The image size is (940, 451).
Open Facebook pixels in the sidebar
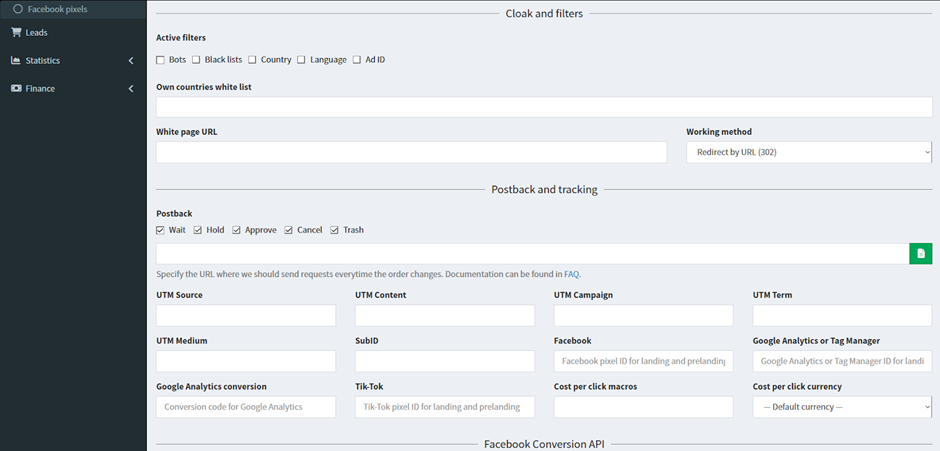click(57, 8)
